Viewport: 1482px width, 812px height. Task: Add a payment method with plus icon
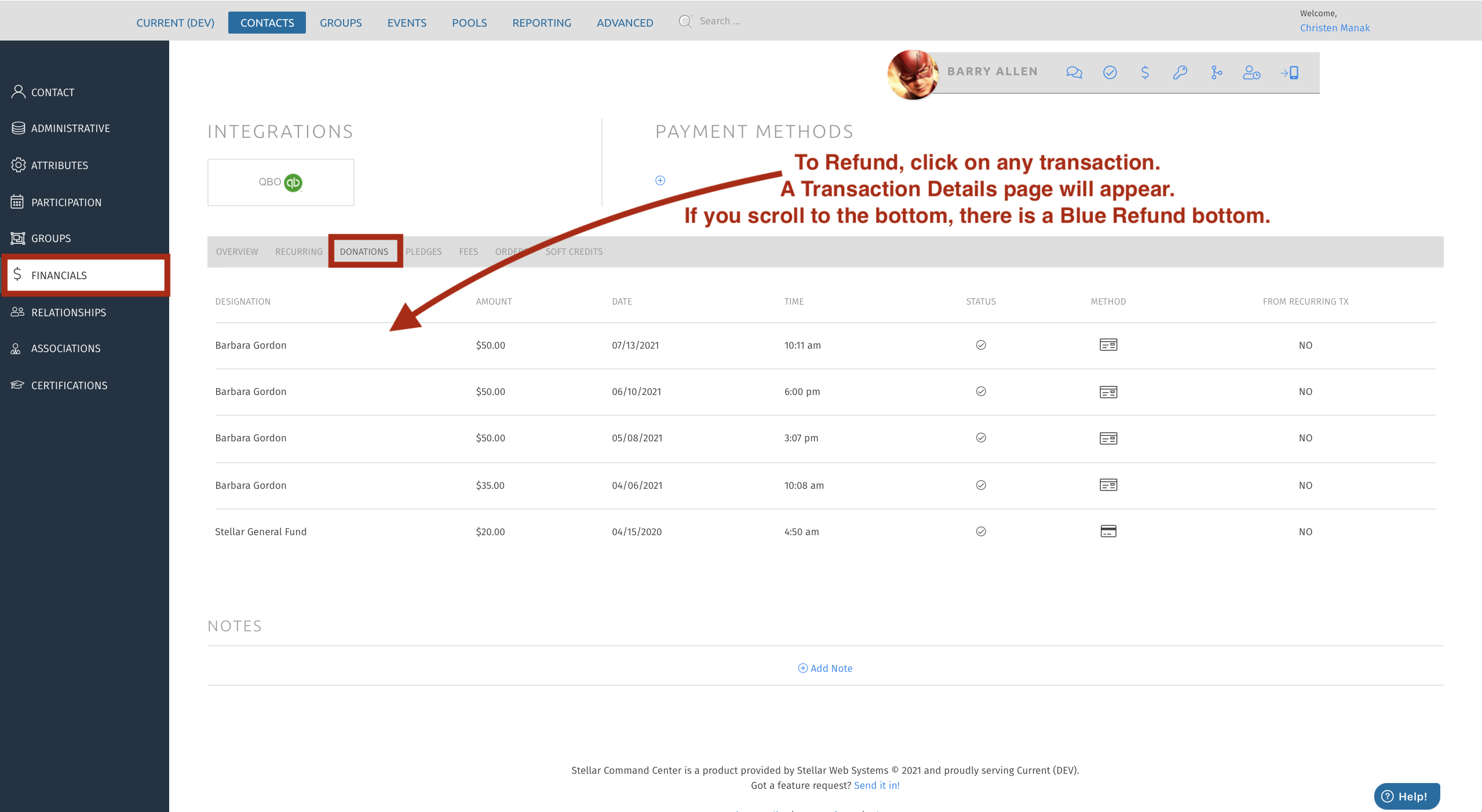point(660,180)
